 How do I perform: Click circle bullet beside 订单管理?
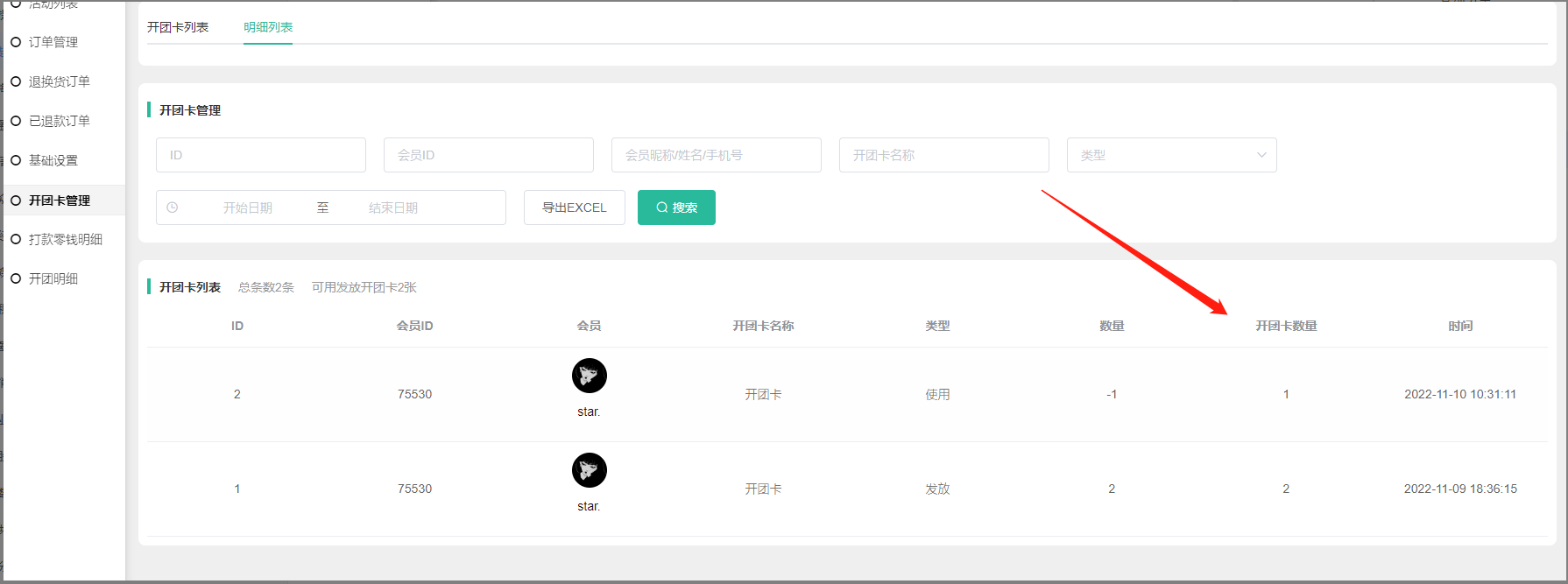pyautogui.click(x=16, y=42)
